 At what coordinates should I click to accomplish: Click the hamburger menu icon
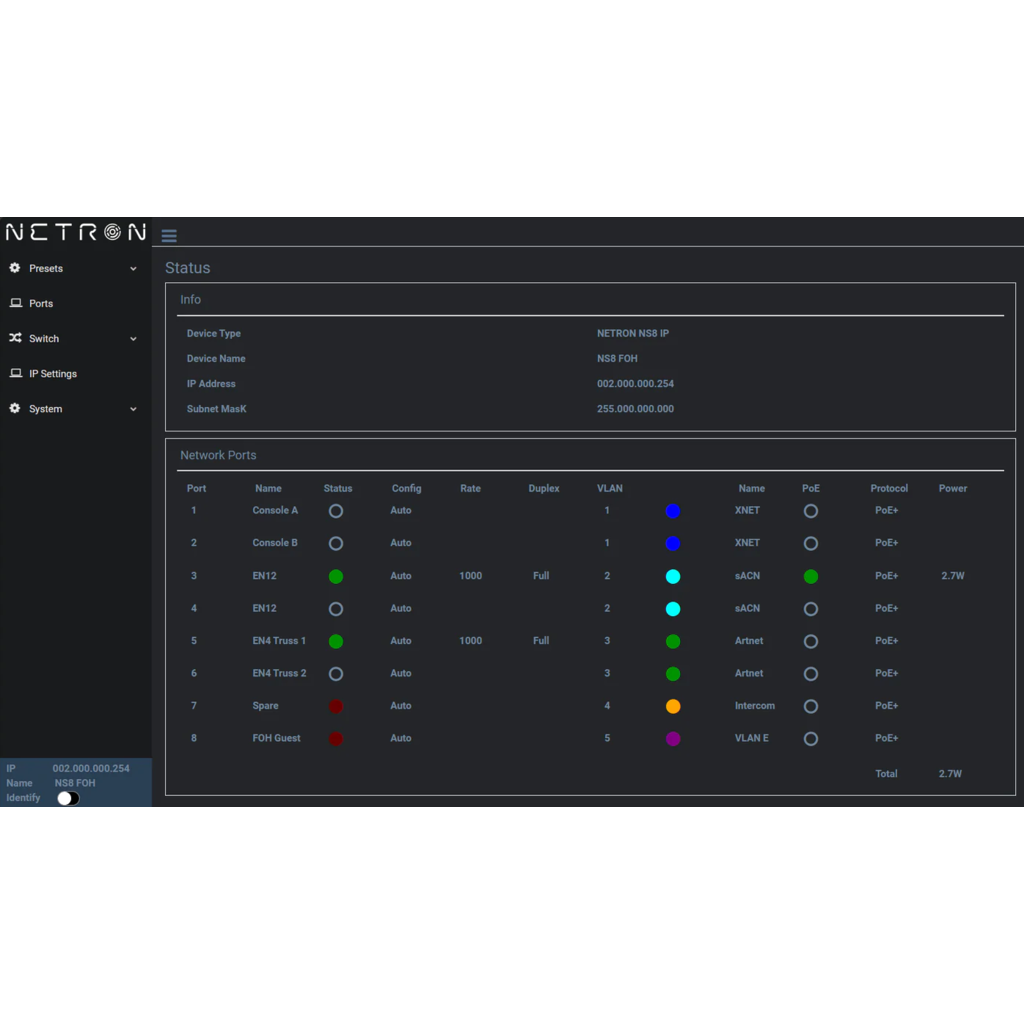point(169,236)
